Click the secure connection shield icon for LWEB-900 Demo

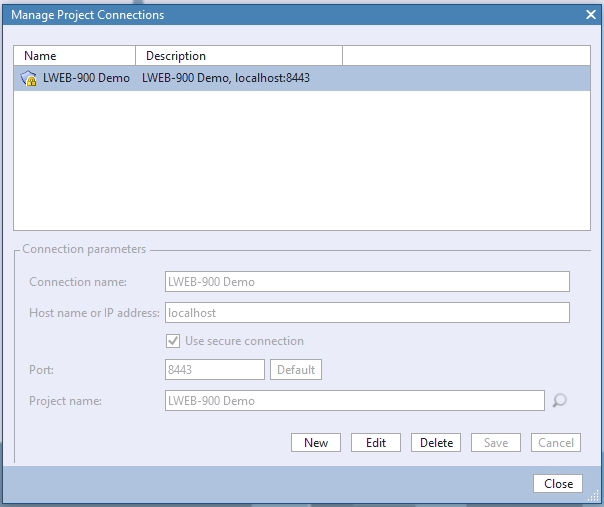(x=29, y=78)
